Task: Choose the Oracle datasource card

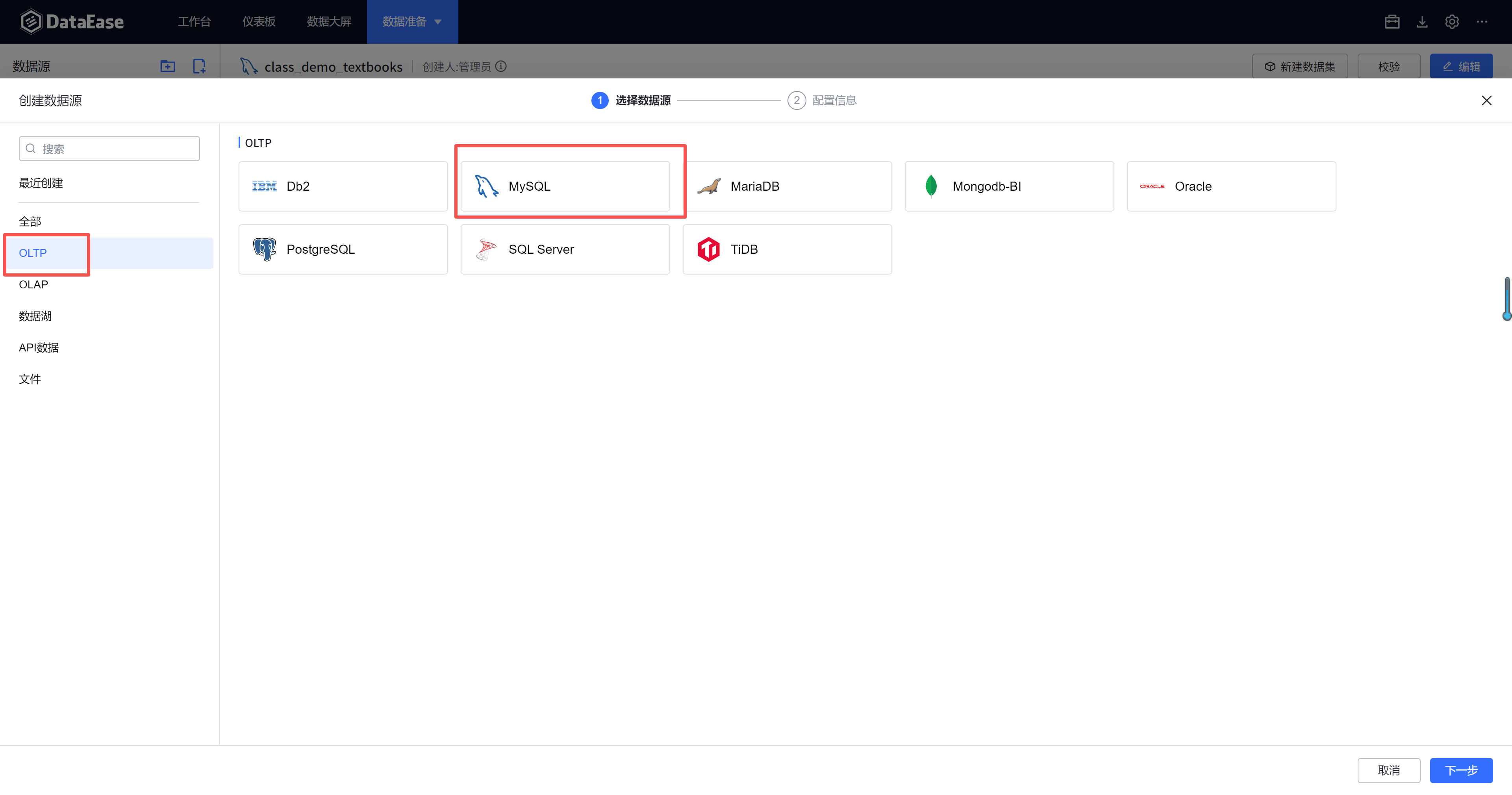Action: pyautogui.click(x=1231, y=186)
